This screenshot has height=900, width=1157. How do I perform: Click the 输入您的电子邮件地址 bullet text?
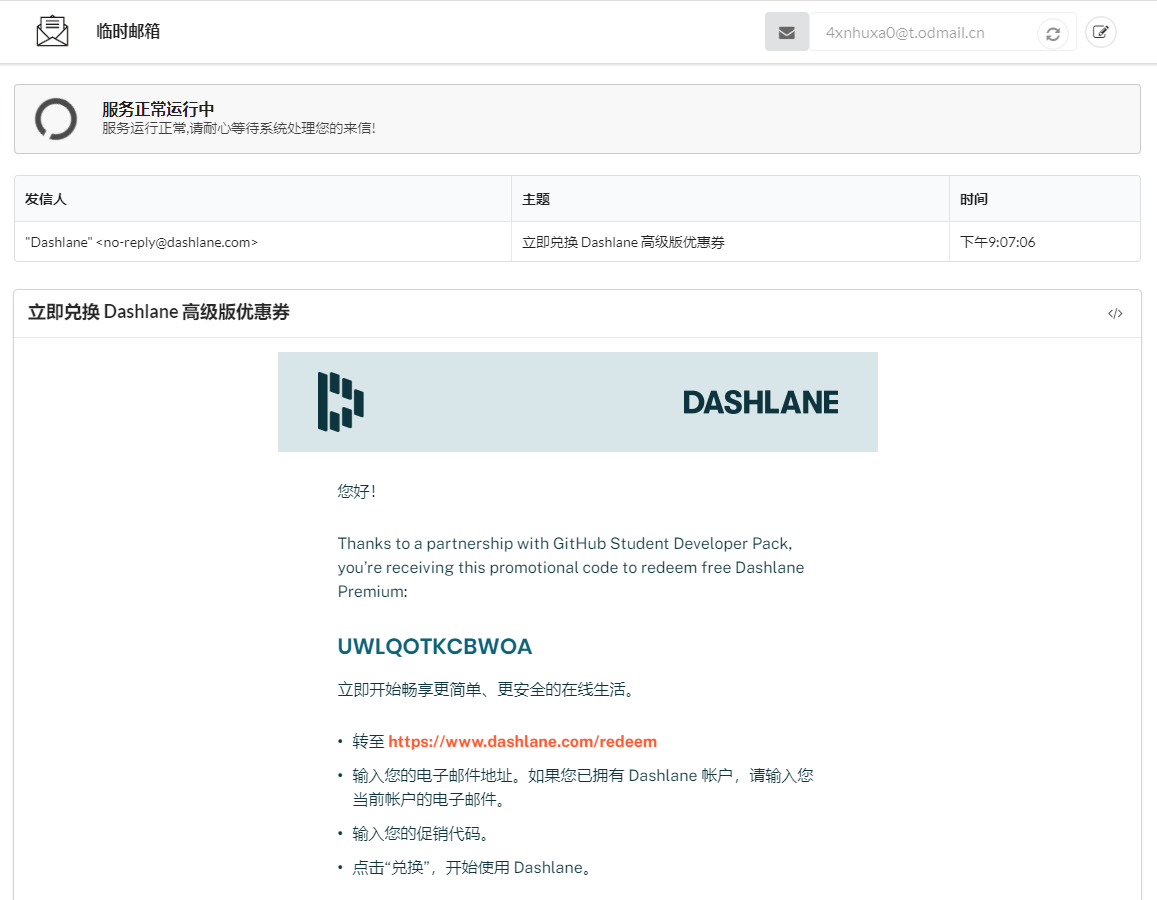coord(583,787)
